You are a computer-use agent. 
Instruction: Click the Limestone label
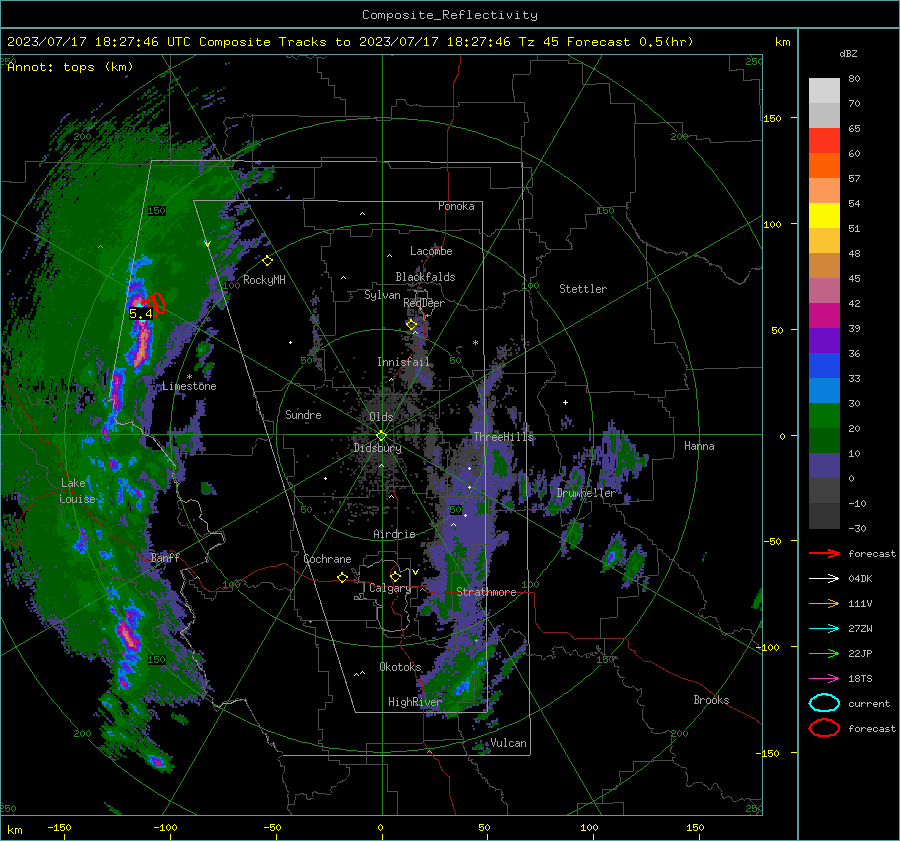[x=189, y=386]
